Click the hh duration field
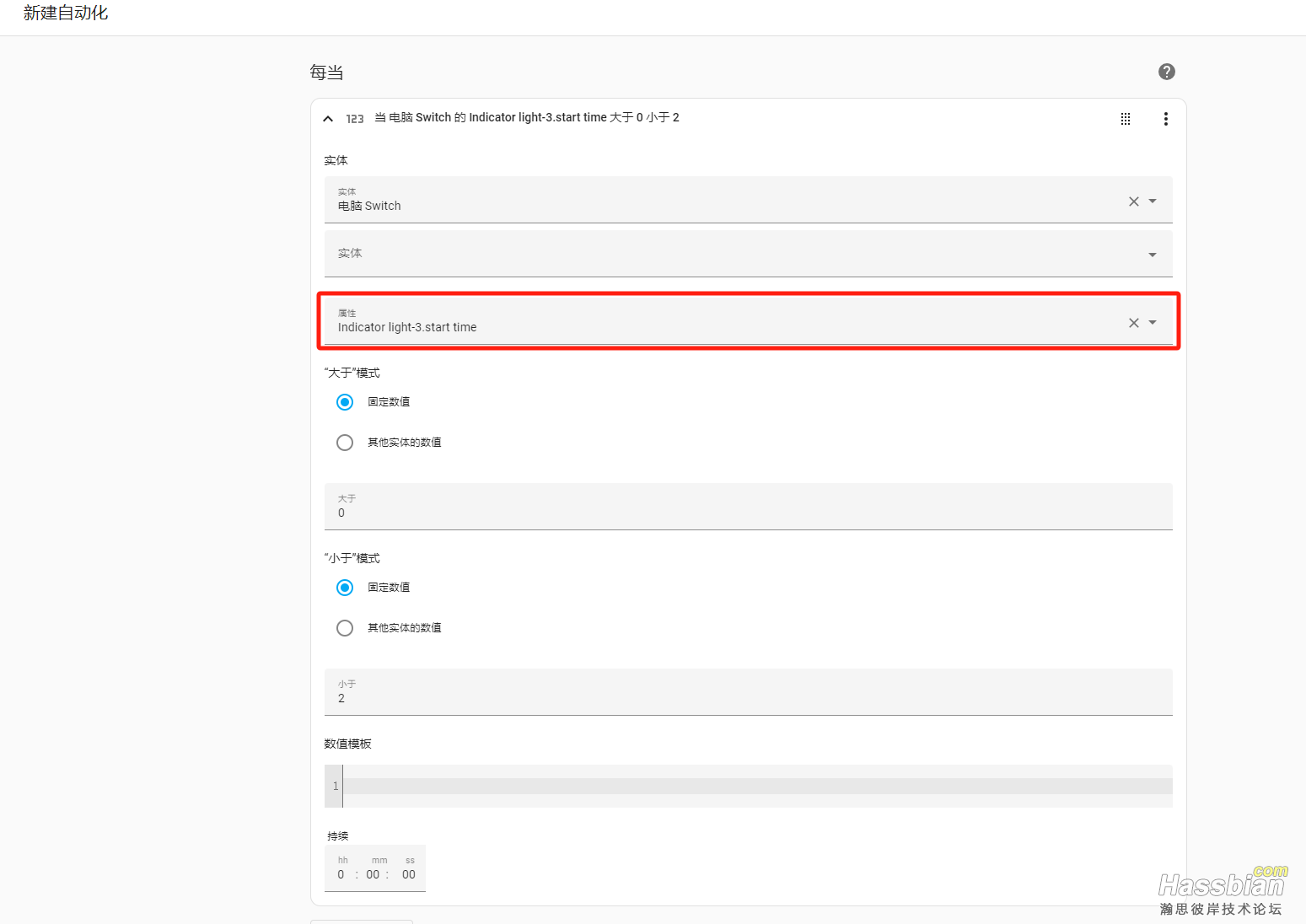Image resolution: width=1306 pixels, height=924 pixels. [341, 874]
